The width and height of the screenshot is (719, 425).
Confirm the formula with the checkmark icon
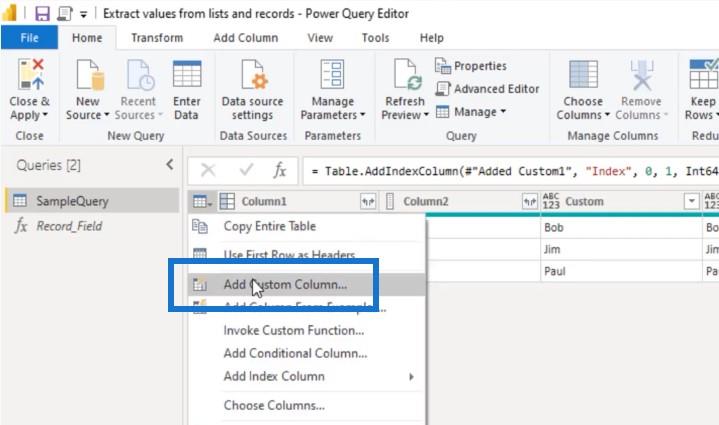(246, 171)
